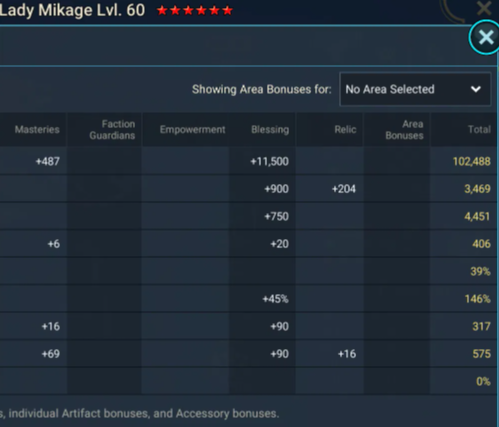This screenshot has height=427, width=499.
Task: Click the 406 total value
Action: click(481, 244)
